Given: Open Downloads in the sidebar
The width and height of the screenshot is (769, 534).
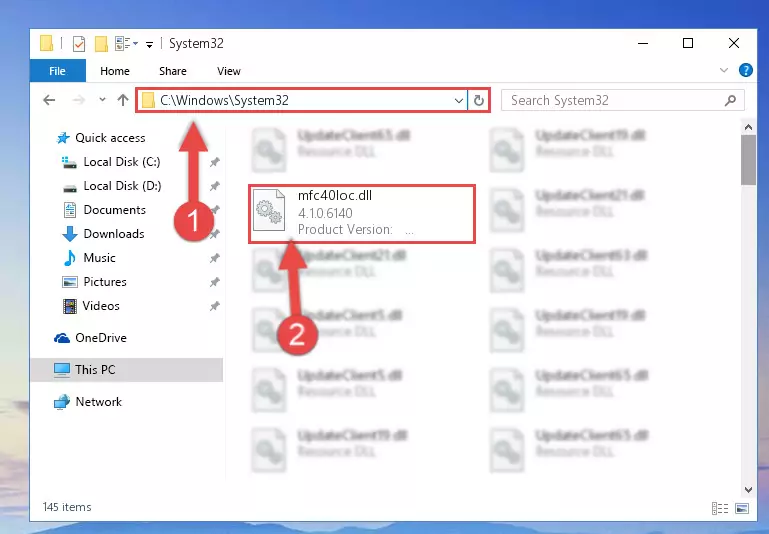Looking at the screenshot, I should [114, 234].
